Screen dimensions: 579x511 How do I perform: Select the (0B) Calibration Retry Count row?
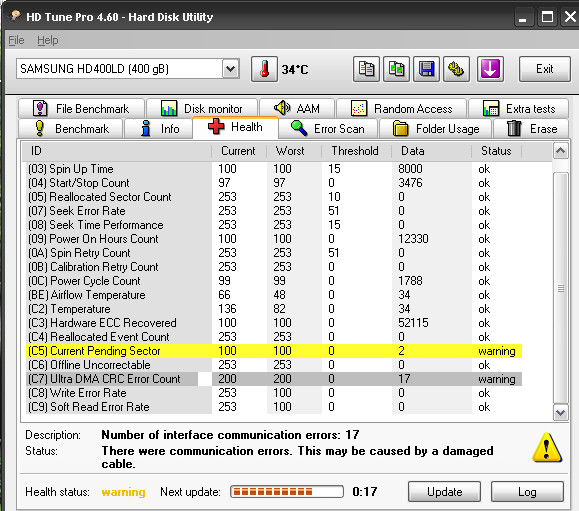[275, 267]
